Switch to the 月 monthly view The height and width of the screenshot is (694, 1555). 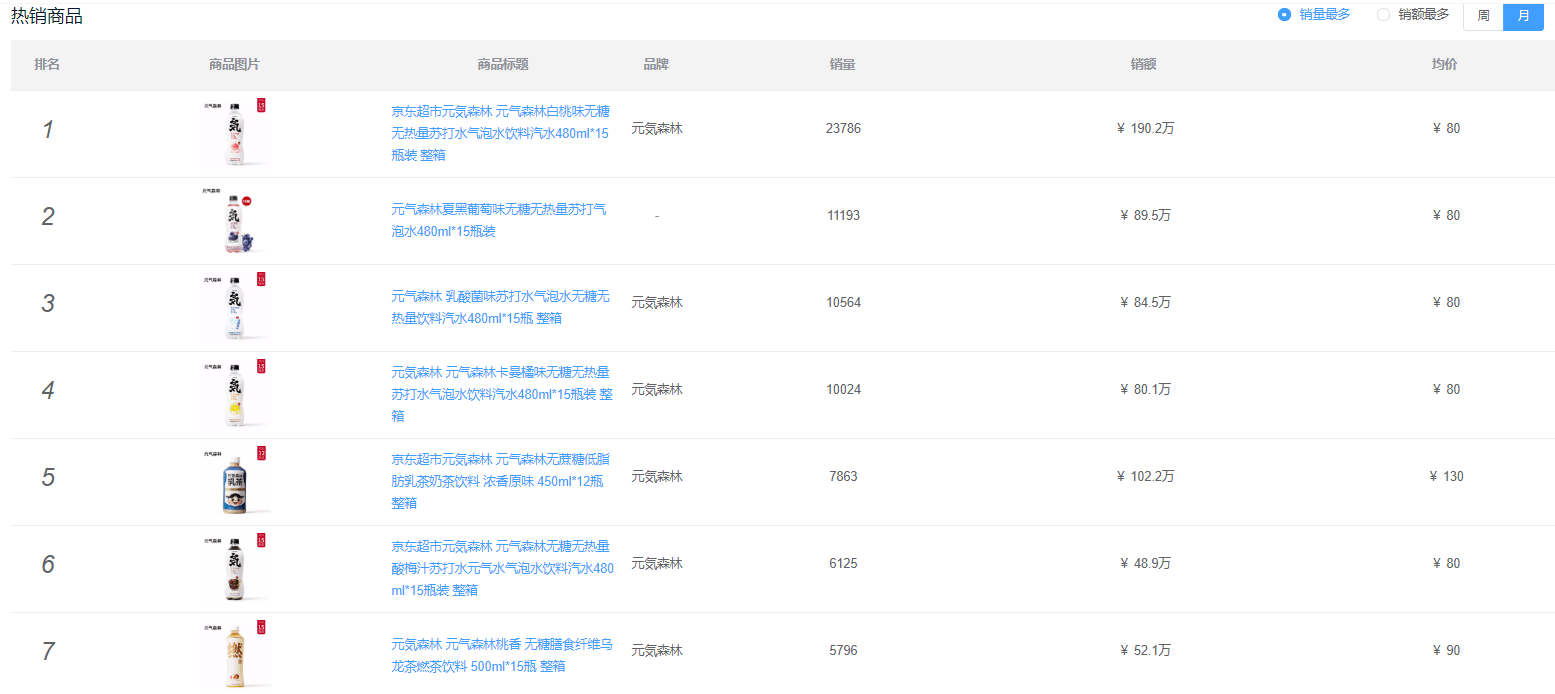coord(1523,16)
